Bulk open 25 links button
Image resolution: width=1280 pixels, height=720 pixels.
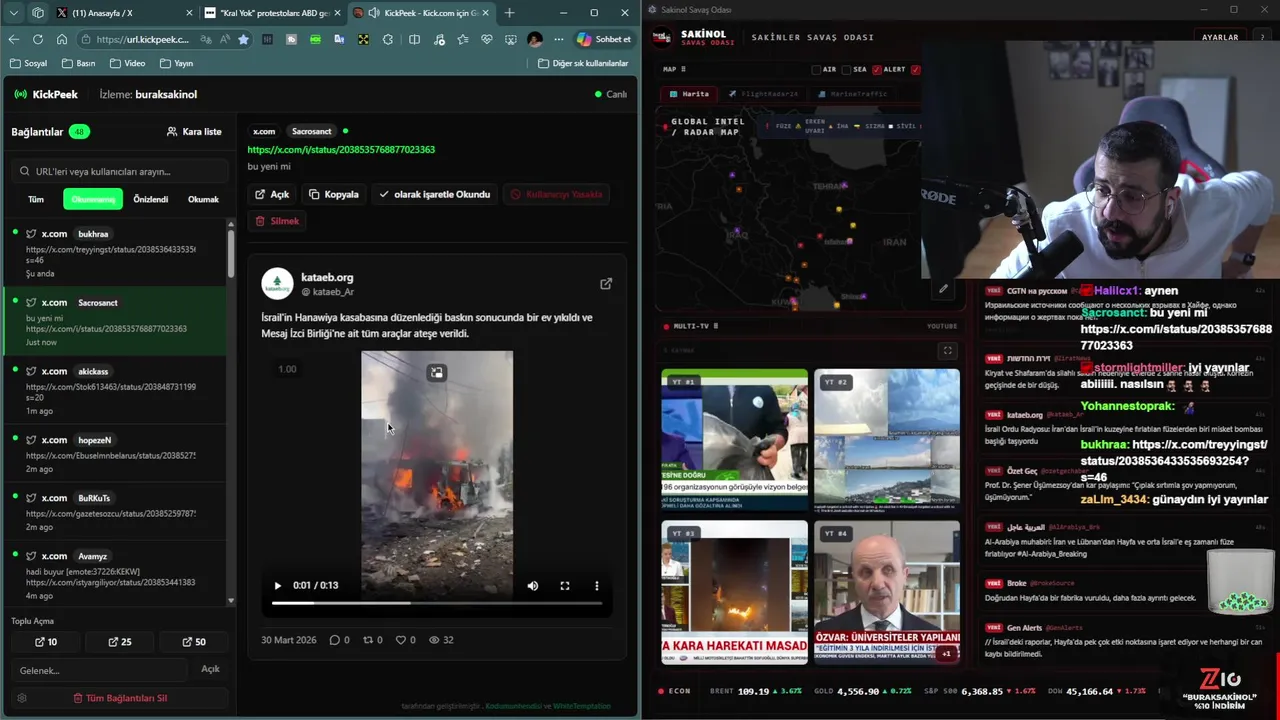[120, 642]
